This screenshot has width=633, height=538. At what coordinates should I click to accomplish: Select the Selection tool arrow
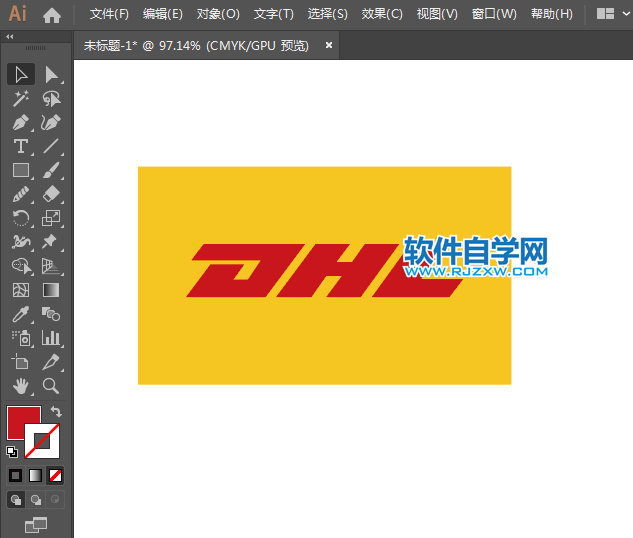pyautogui.click(x=21, y=74)
